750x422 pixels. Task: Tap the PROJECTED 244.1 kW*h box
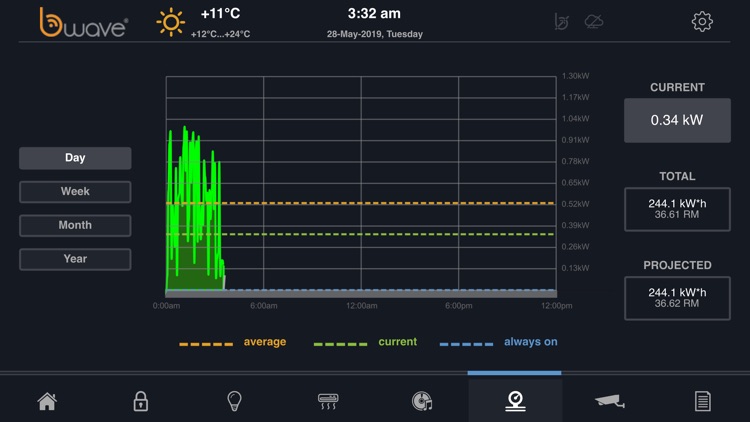pyautogui.click(x=677, y=298)
